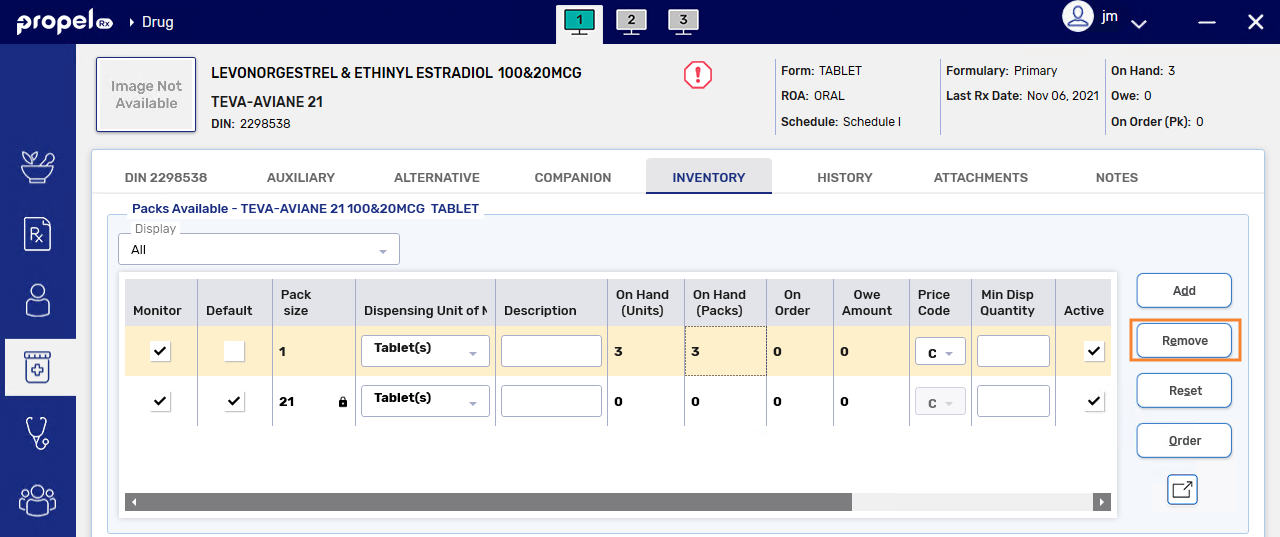The width and height of the screenshot is (1280, 537).
Task: Open Dispensing Unit dropdown for pack 21
Action: point(425,400)
